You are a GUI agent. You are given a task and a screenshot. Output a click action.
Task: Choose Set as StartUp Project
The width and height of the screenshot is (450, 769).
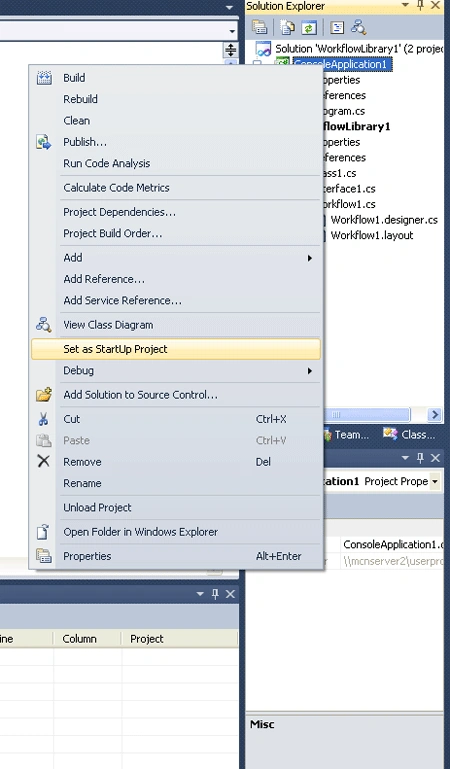175,349
